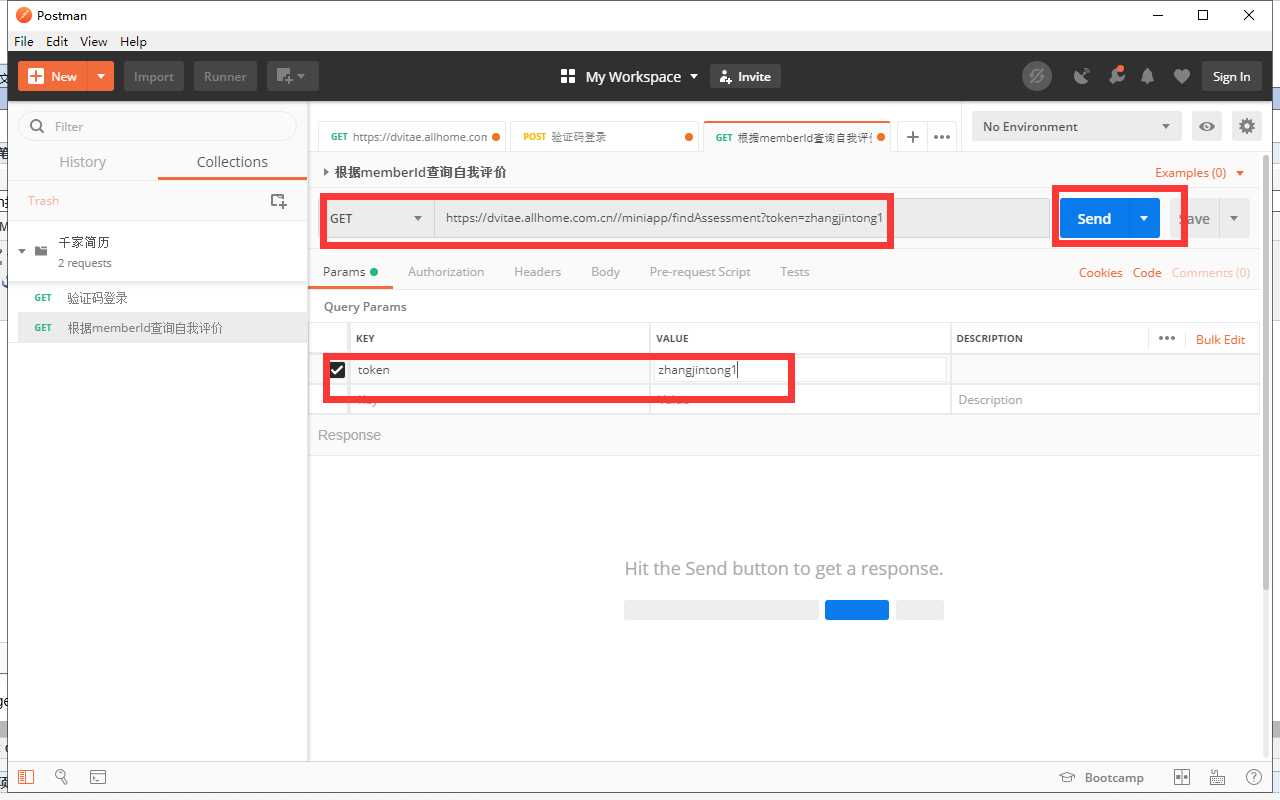Switch to the Collections tab
The image size is (1280, 800).
coord(232,162)
